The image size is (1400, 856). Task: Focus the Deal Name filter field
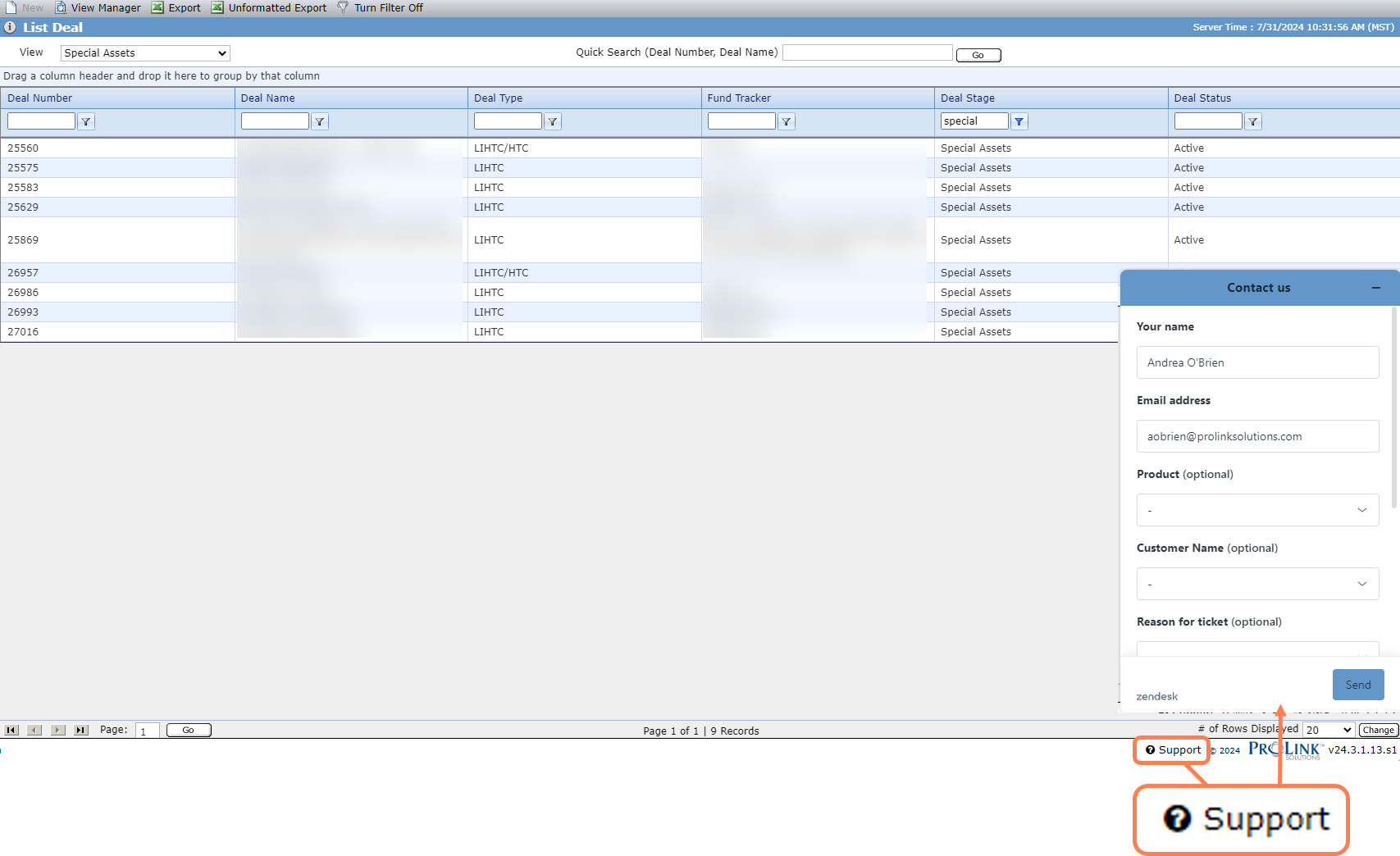click(275, 121)
